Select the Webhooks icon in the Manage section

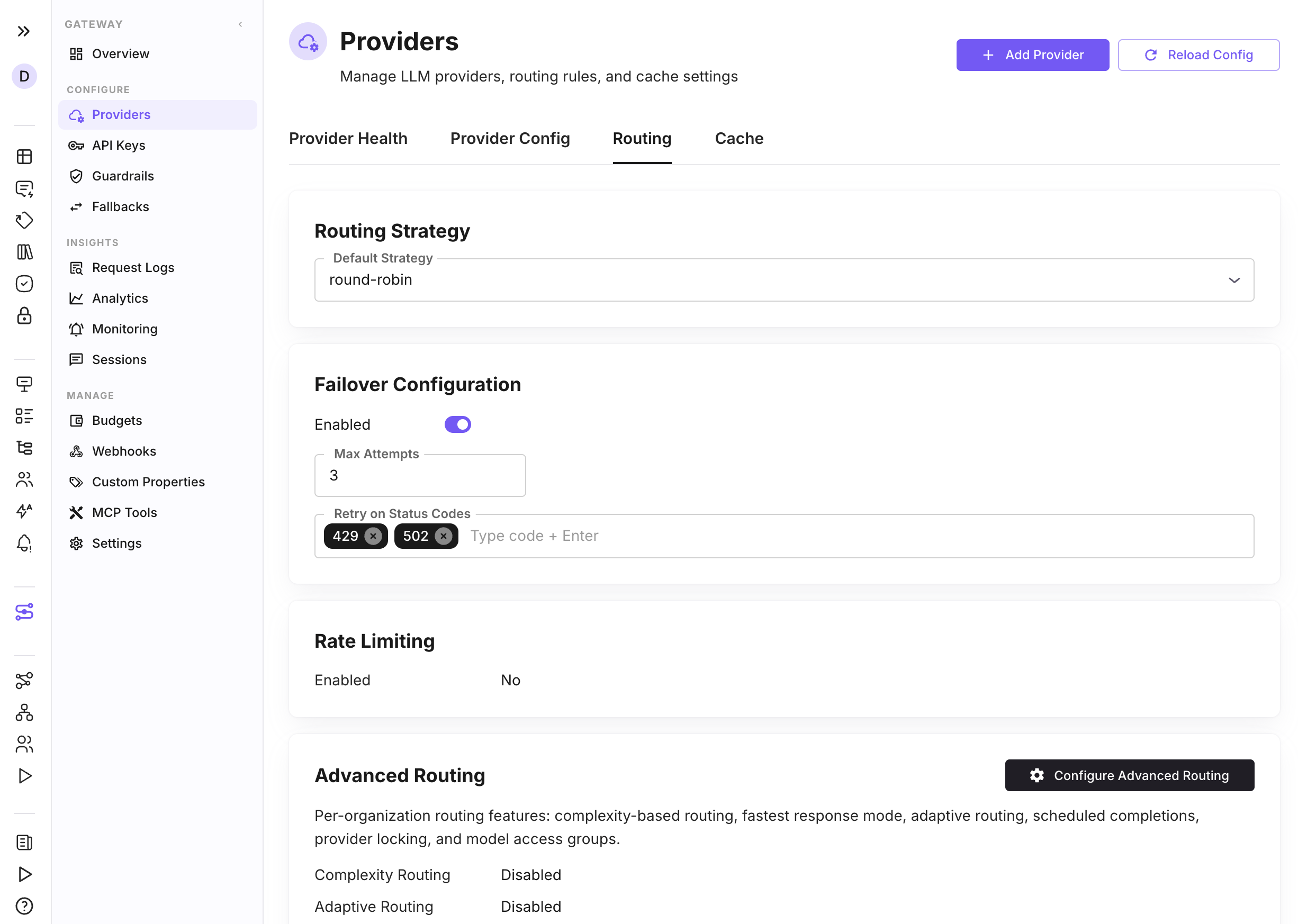click(x=76, y=450)
